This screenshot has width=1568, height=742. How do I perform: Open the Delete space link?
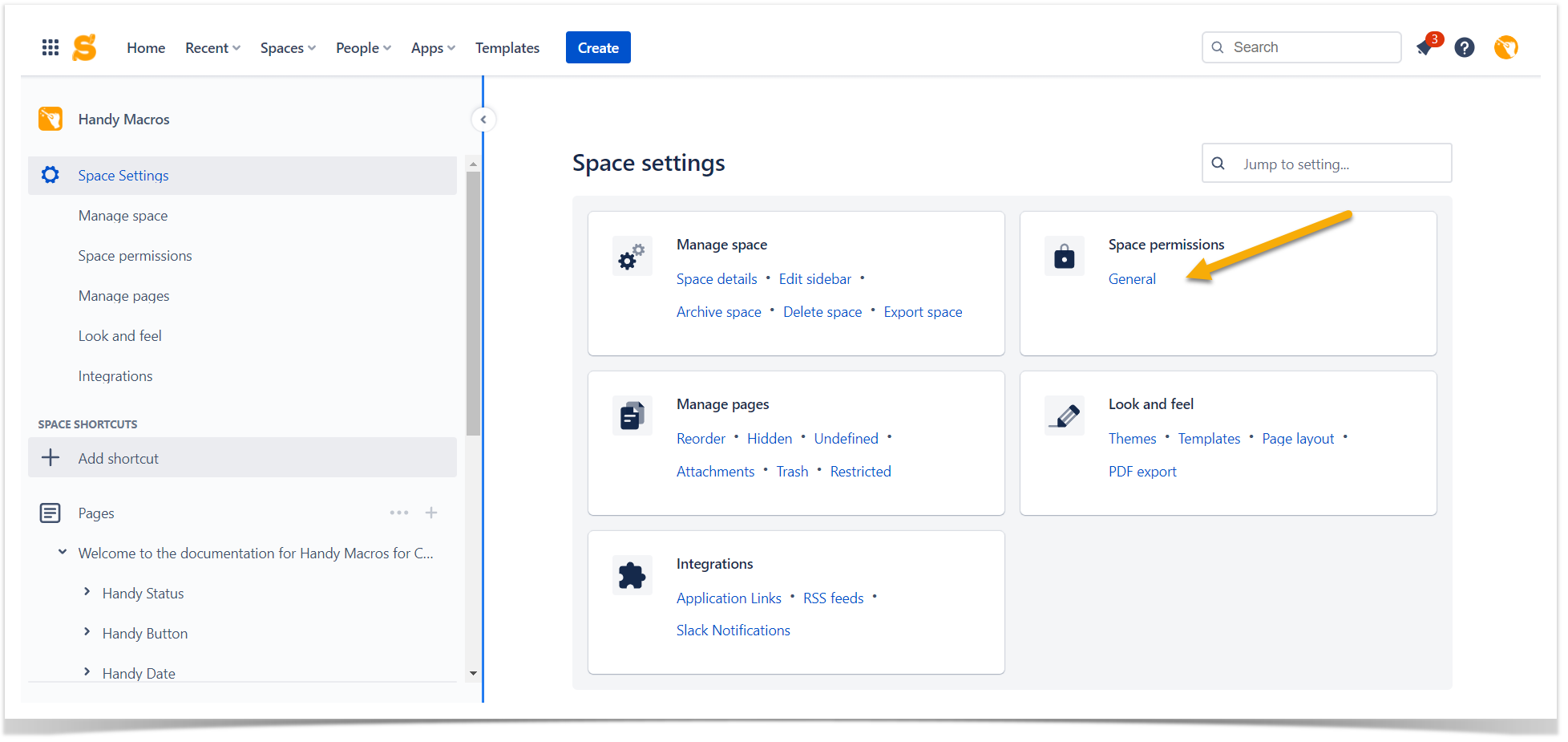(822, 312)
